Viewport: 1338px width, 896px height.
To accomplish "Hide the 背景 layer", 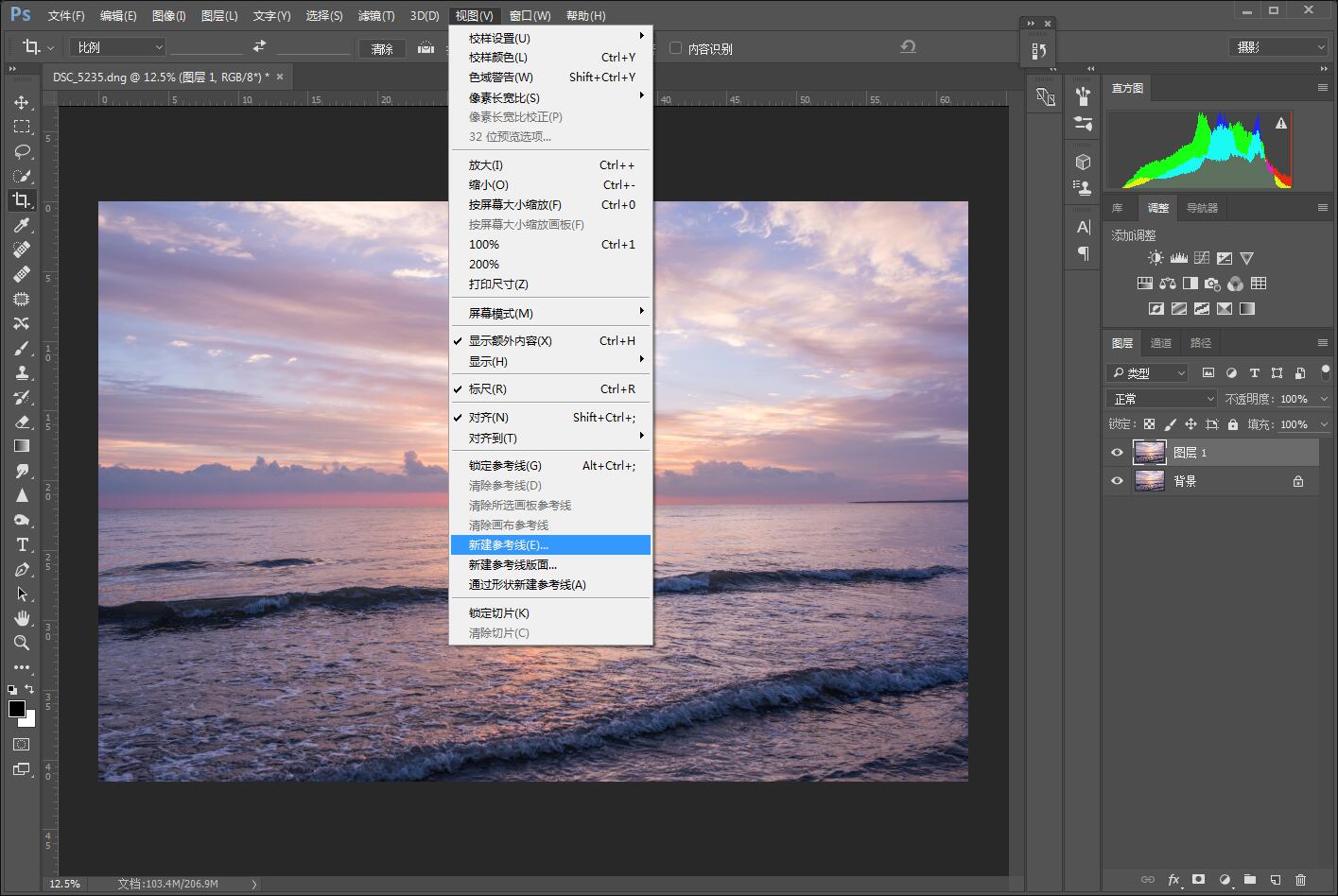I will coord(1117,481).
